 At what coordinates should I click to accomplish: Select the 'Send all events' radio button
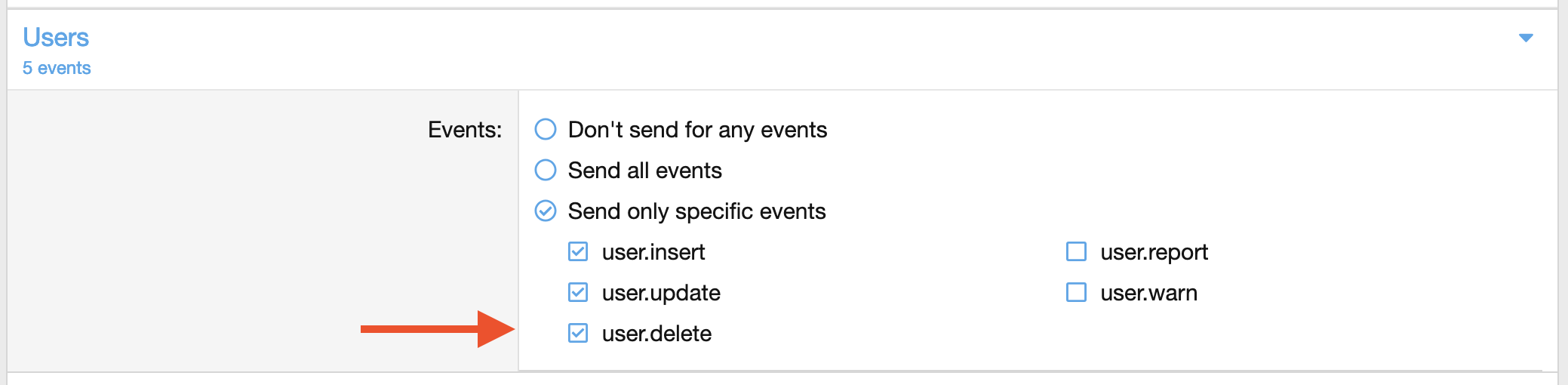[546, 170]
